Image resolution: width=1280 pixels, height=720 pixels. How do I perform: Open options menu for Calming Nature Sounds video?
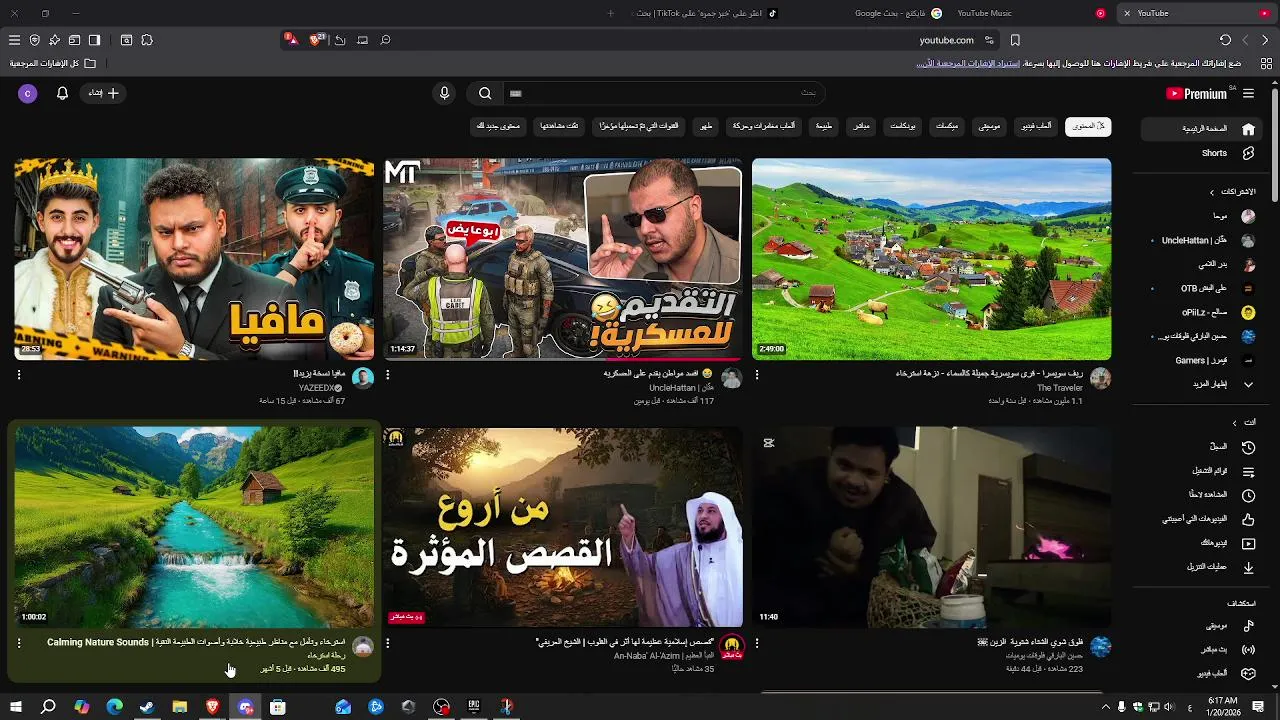click(x=19, y=644)
